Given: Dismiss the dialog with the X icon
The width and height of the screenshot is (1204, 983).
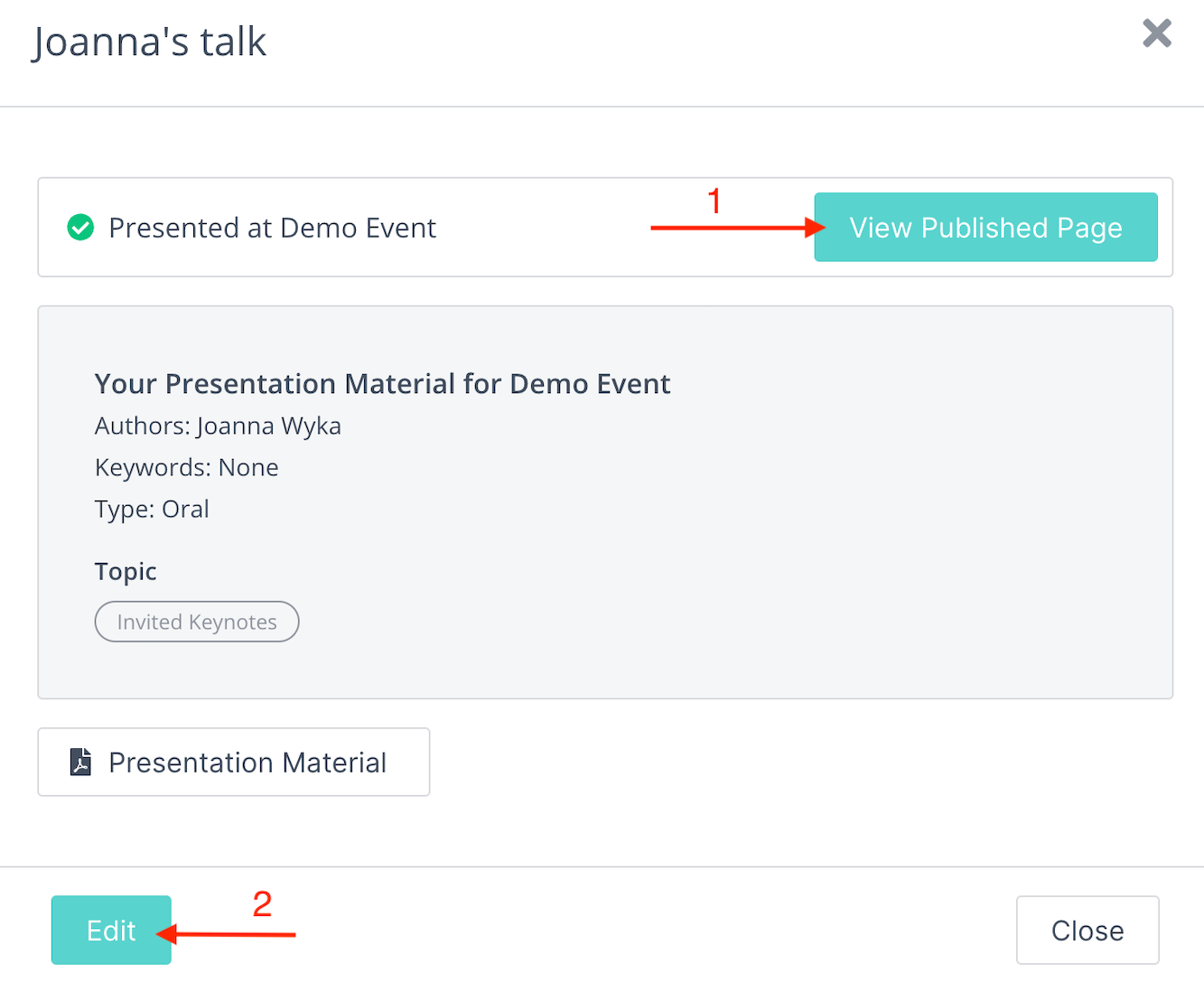Looking at the screenshot, I should tap(1156, 33).
